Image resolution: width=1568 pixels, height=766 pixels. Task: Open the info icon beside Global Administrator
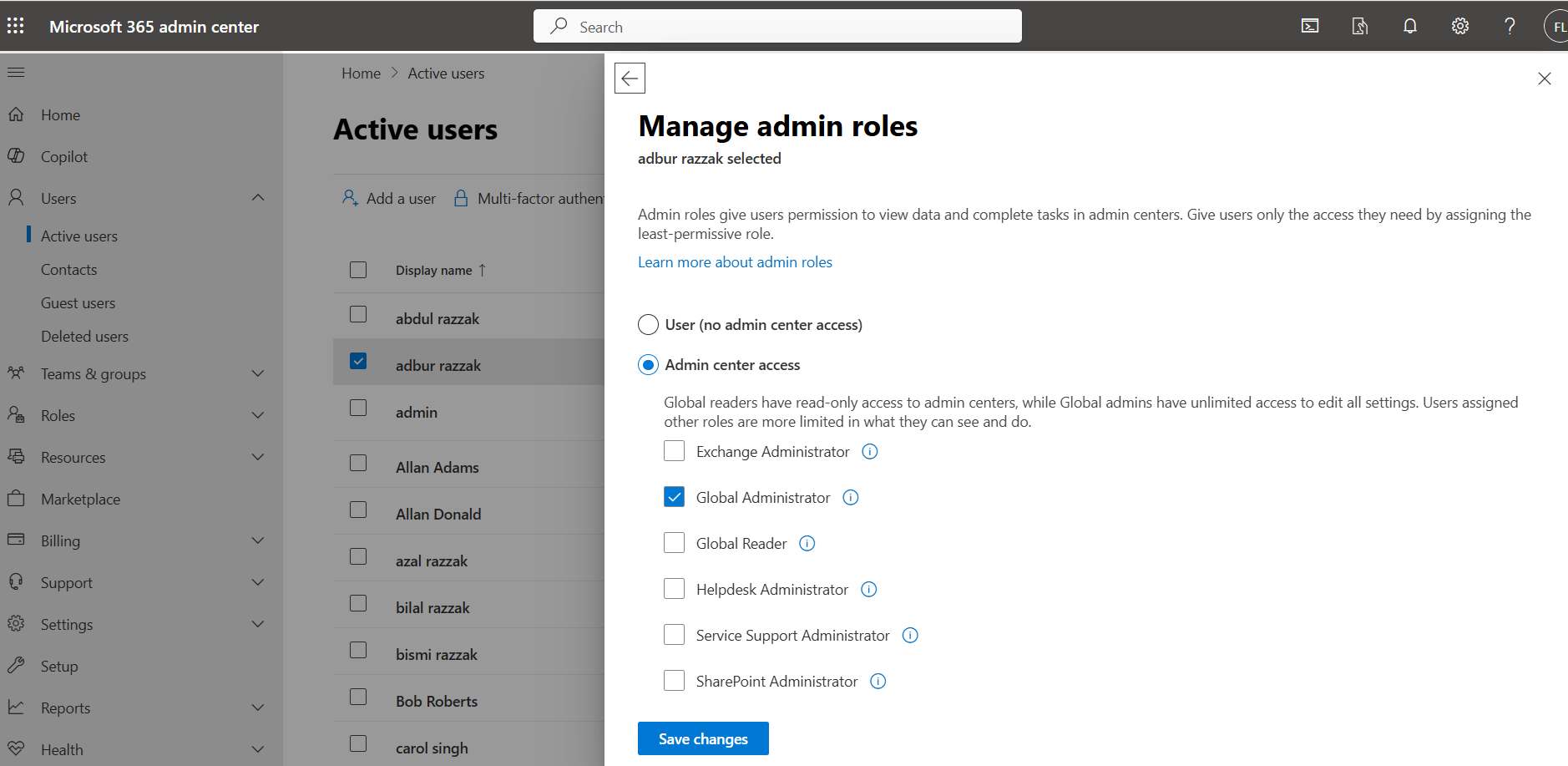[x=850, y=497]
